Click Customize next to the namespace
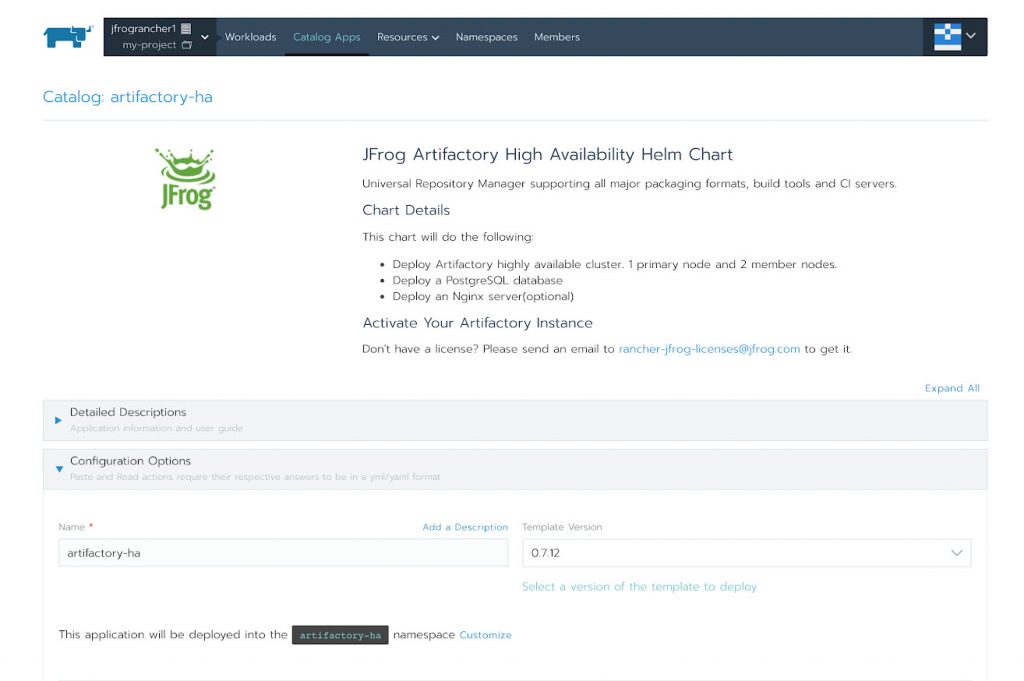1024x681 pixels. coord(485,635)
